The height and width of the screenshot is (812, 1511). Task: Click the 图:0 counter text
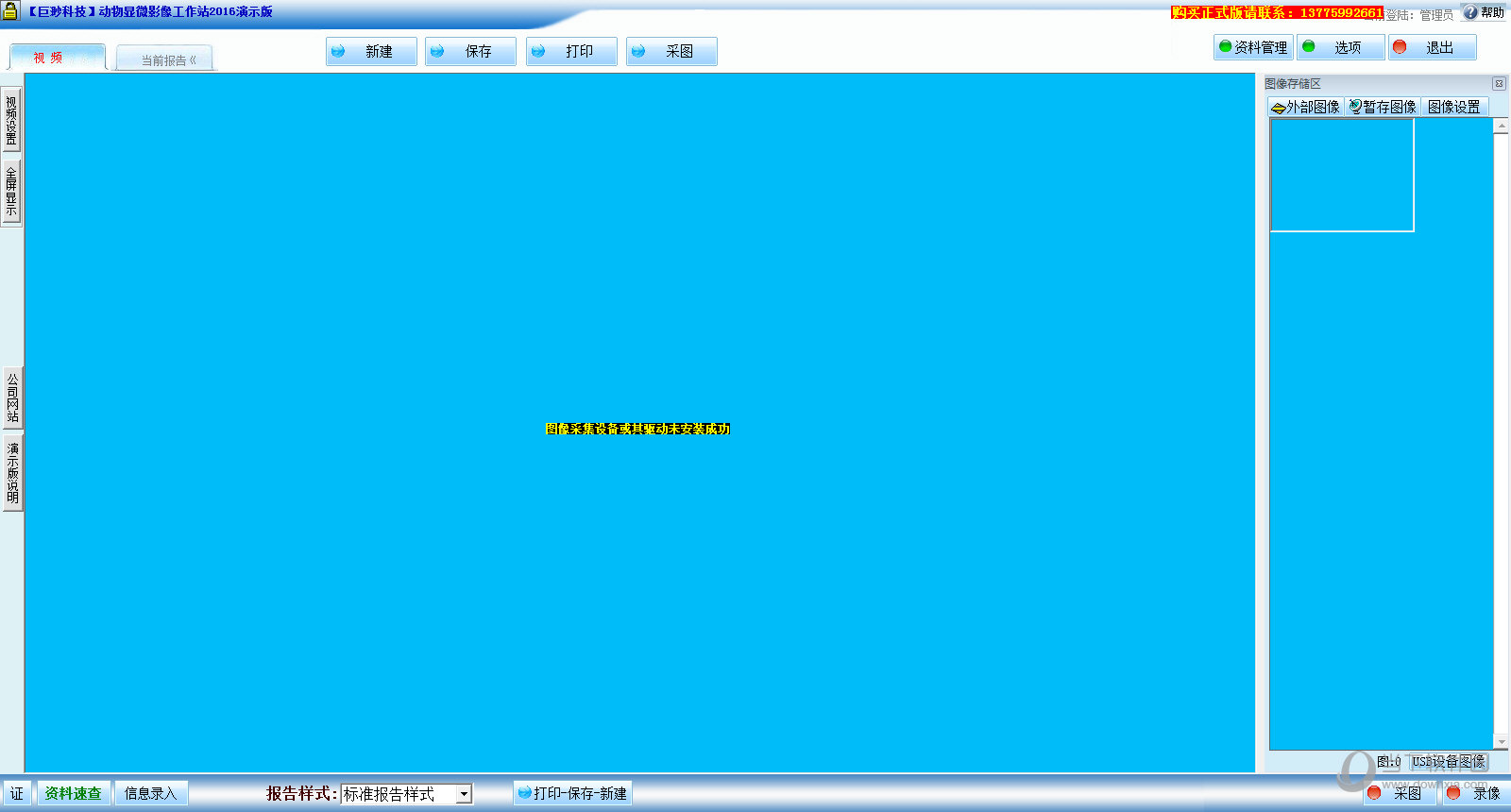1388,761
